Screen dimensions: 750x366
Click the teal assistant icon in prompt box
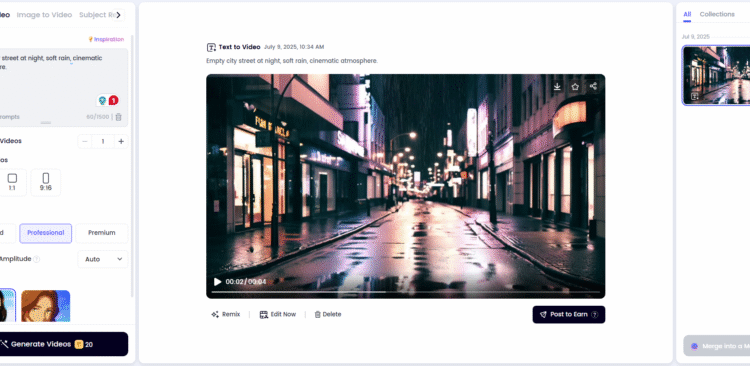pyautogui.click(x=102, y=100)
